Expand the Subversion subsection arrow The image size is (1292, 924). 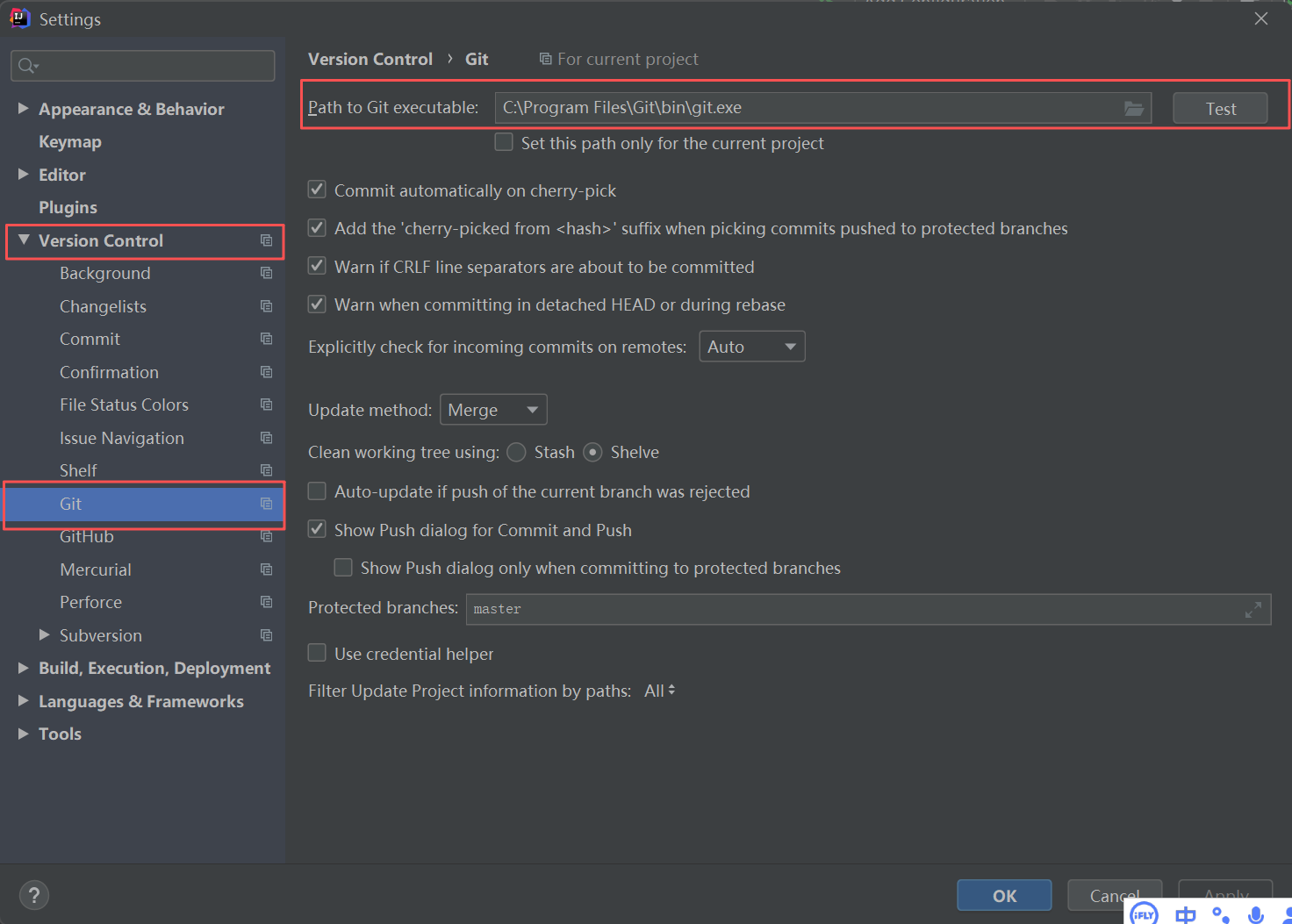point(45,634)
